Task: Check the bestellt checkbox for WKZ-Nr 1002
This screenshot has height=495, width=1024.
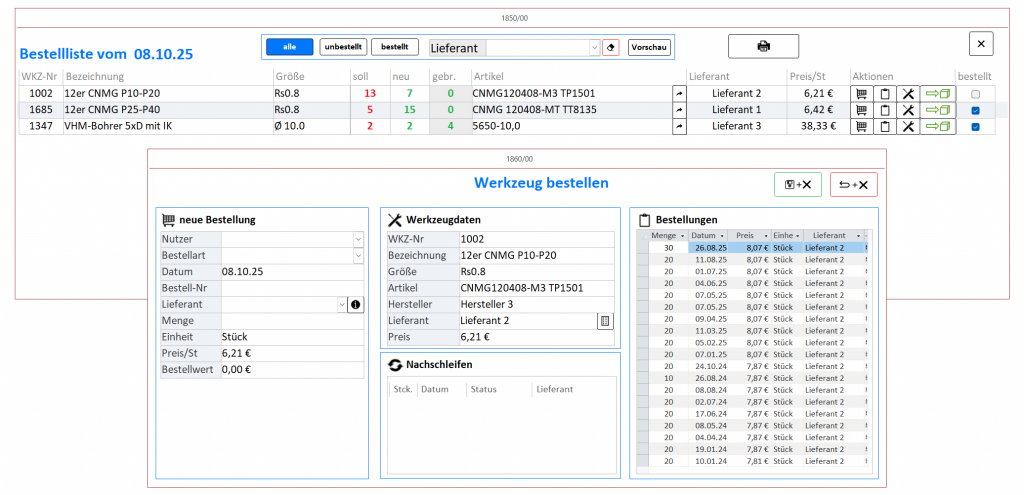Action: 975,94
